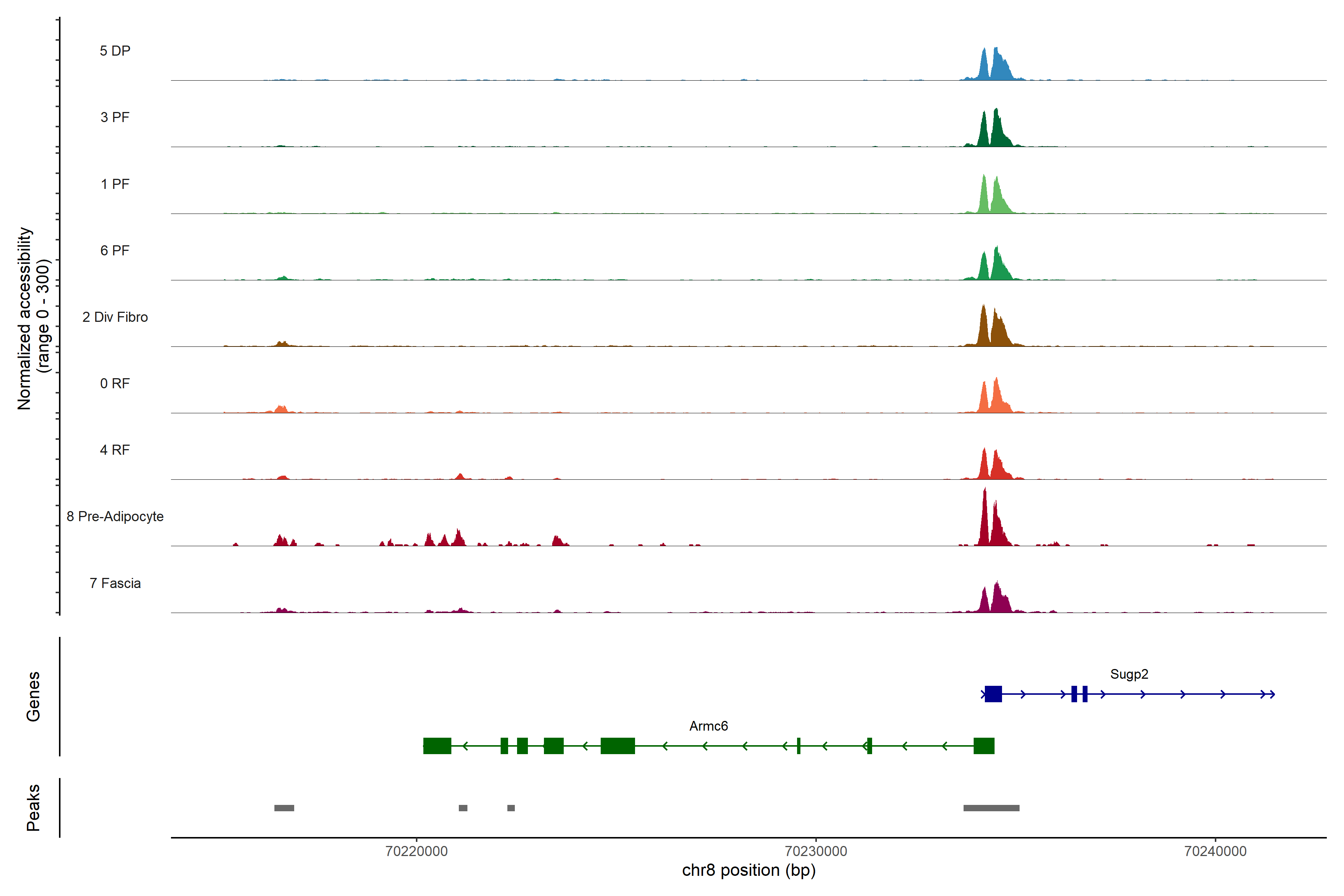Click the blue 5 DP accessibility peak

point(996,66)
